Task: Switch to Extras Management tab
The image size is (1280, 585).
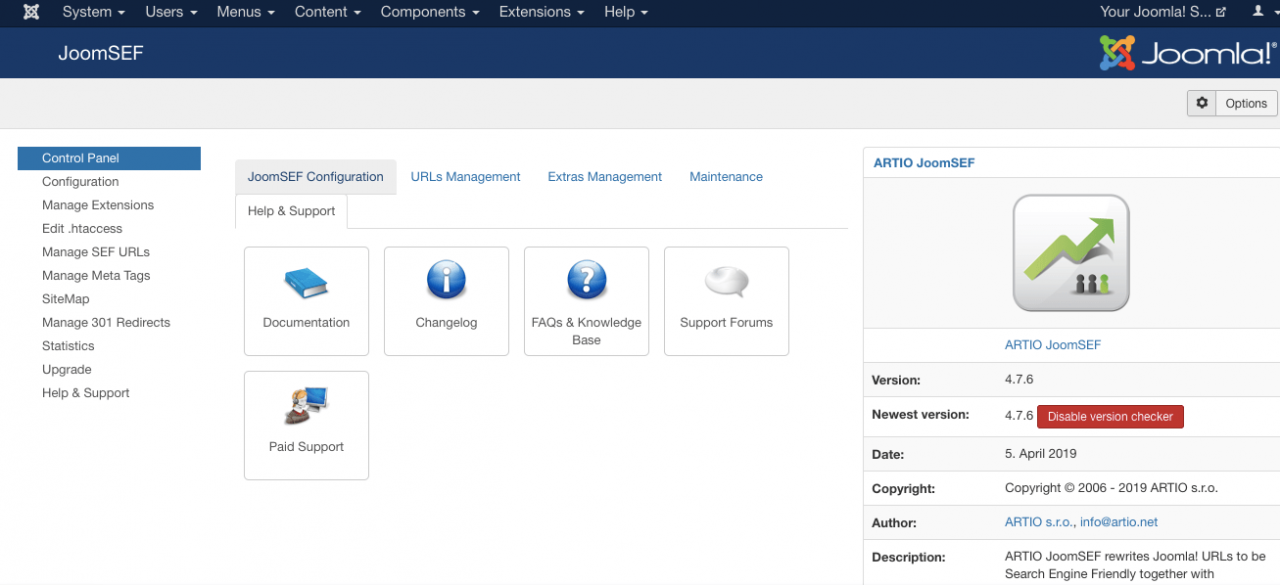Action: click(x=605, y=177)
